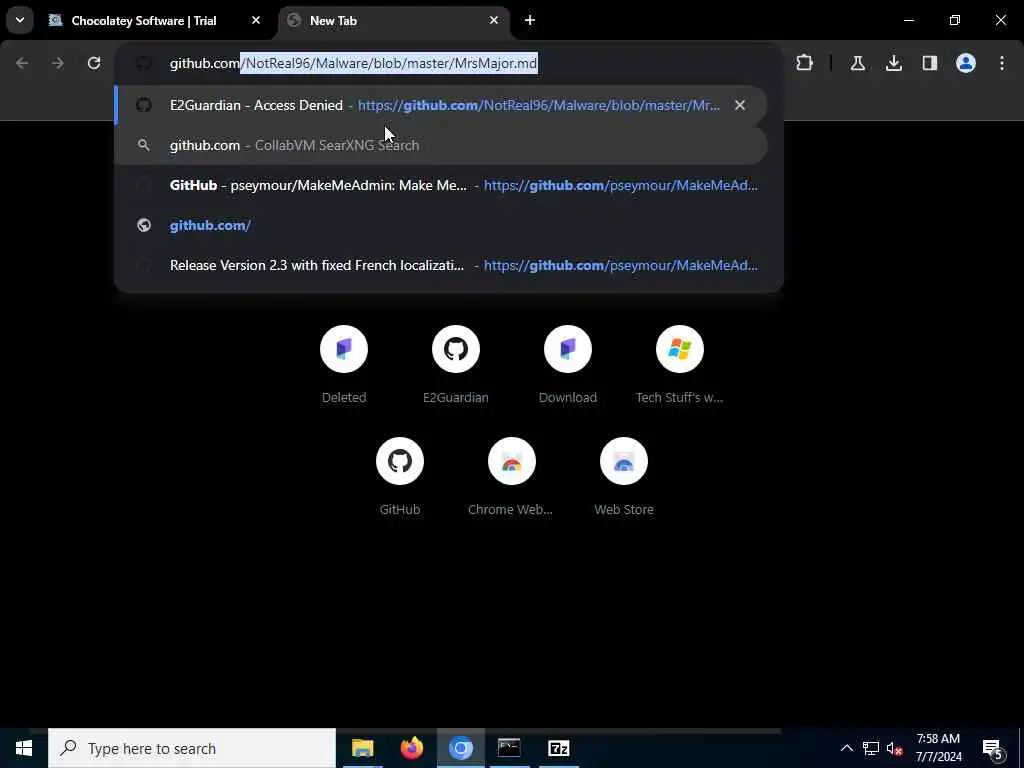The height and width of the screenshot is (768, 1024).
Task: Click the Chrome taskbar icon
Action: pyautogui.click(x=460, y=748)
